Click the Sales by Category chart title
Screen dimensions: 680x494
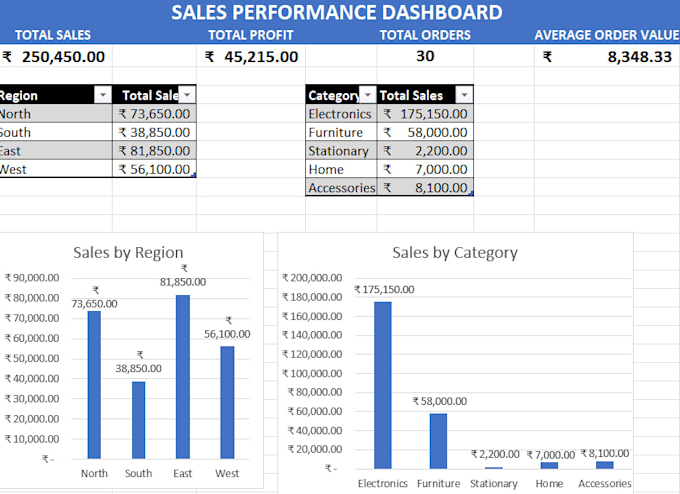(455, 252)
